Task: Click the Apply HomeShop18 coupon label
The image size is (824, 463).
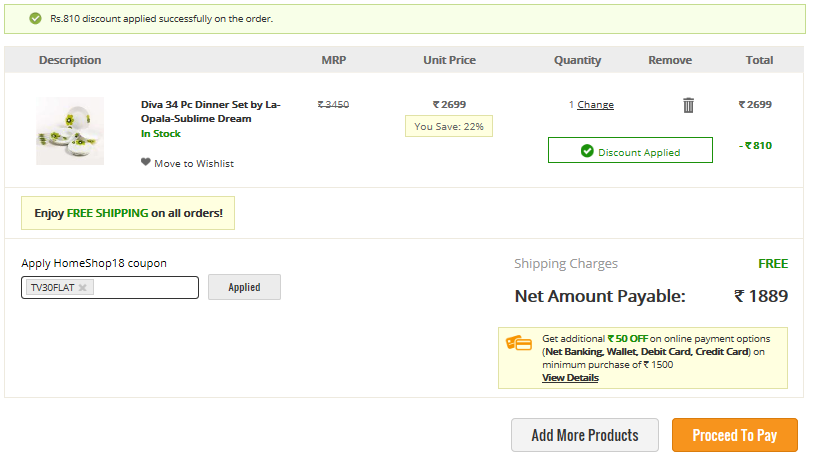Action: (x=94, y=263)
